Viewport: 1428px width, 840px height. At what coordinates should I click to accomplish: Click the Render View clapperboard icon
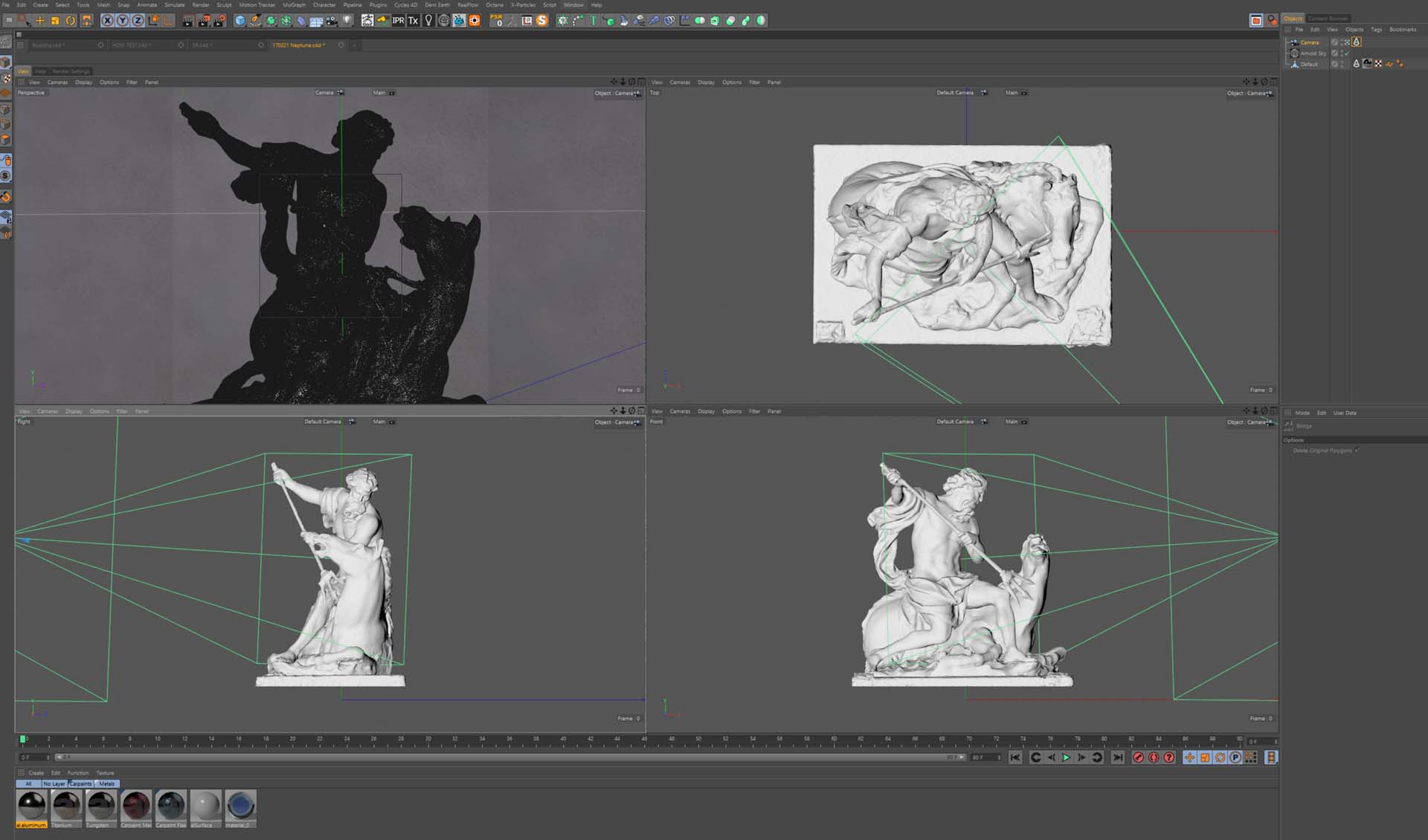[188, 21]
